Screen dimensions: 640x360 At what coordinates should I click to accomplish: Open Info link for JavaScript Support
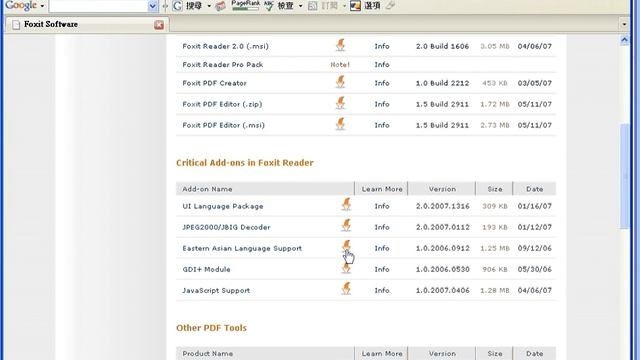point(382,291)
